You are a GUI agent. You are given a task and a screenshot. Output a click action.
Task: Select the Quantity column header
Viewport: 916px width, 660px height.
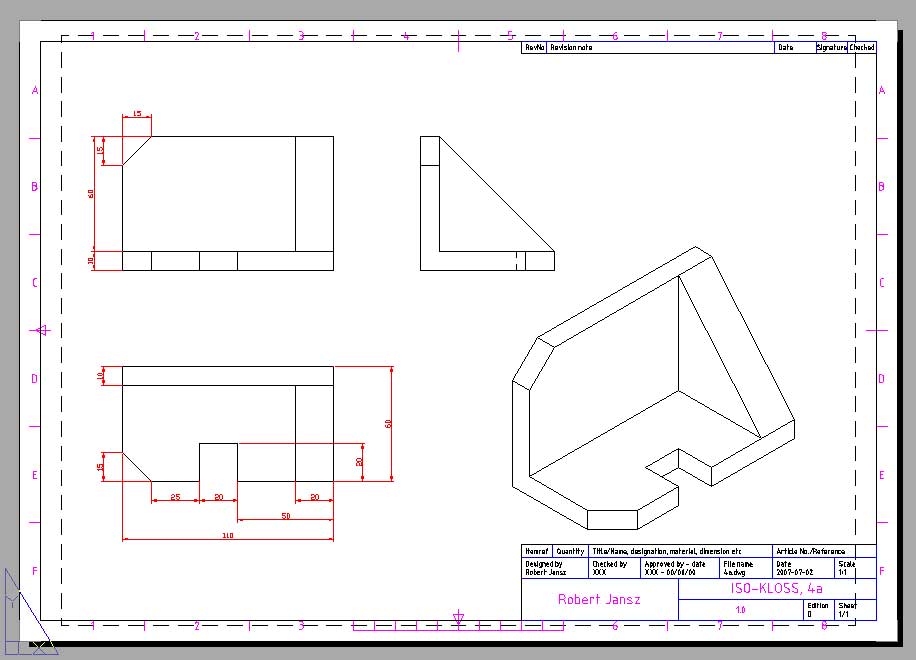(570, 551)
